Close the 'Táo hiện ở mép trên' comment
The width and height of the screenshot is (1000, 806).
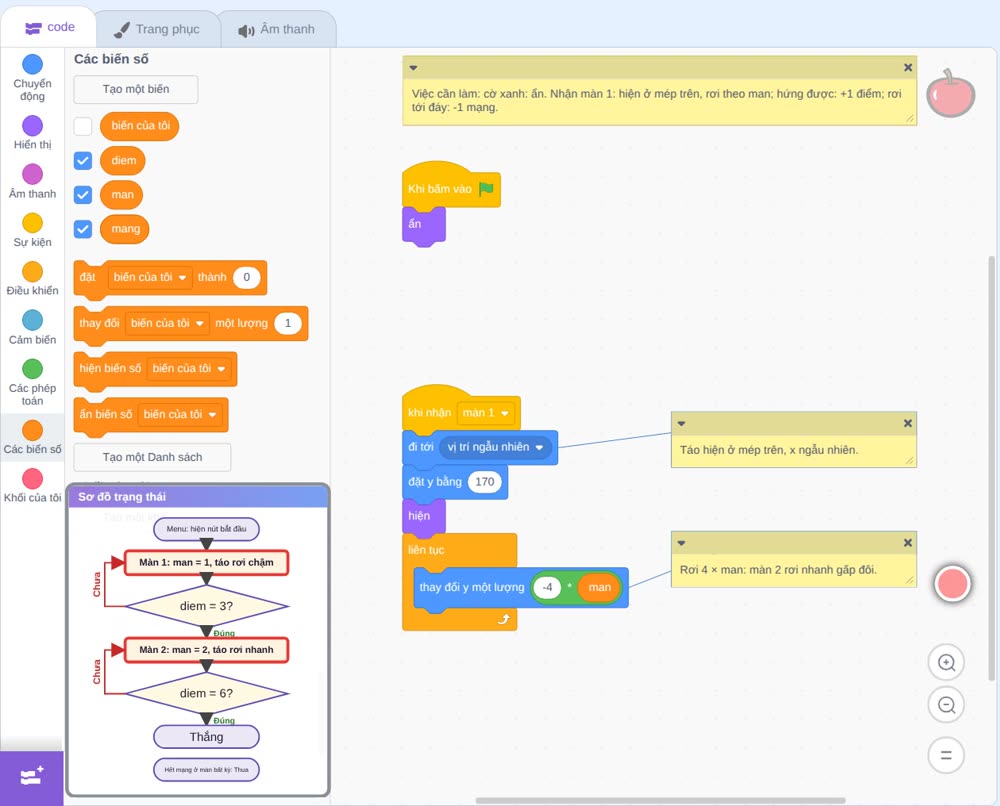(x=908, y=423)
